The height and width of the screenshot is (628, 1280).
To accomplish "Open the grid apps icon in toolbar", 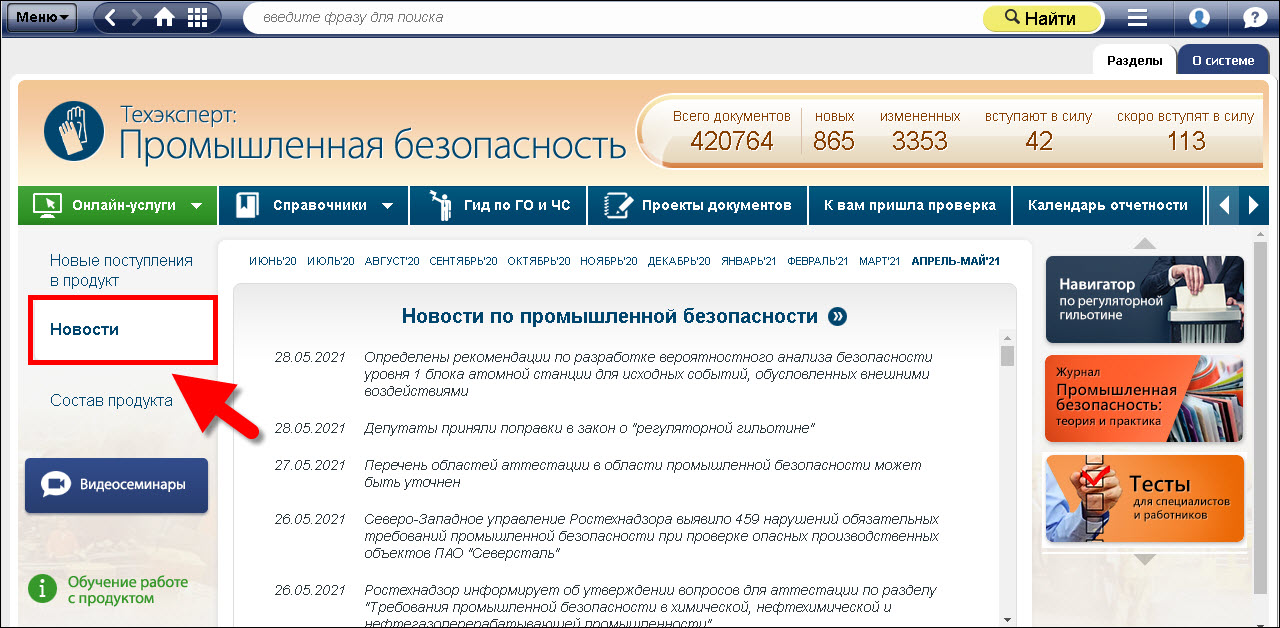I will pos(197,18).
